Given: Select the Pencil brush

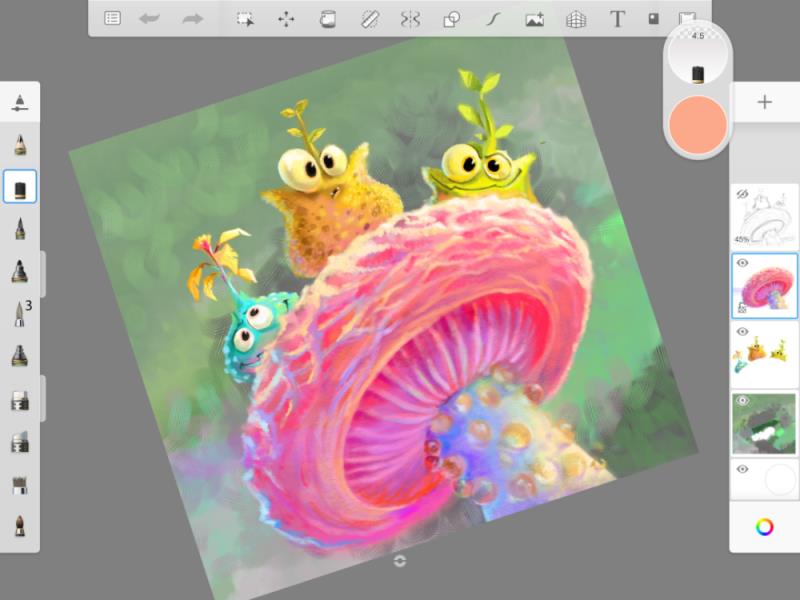Looking at the screenshot, I should pyautogui.click(x=20, y=144).
